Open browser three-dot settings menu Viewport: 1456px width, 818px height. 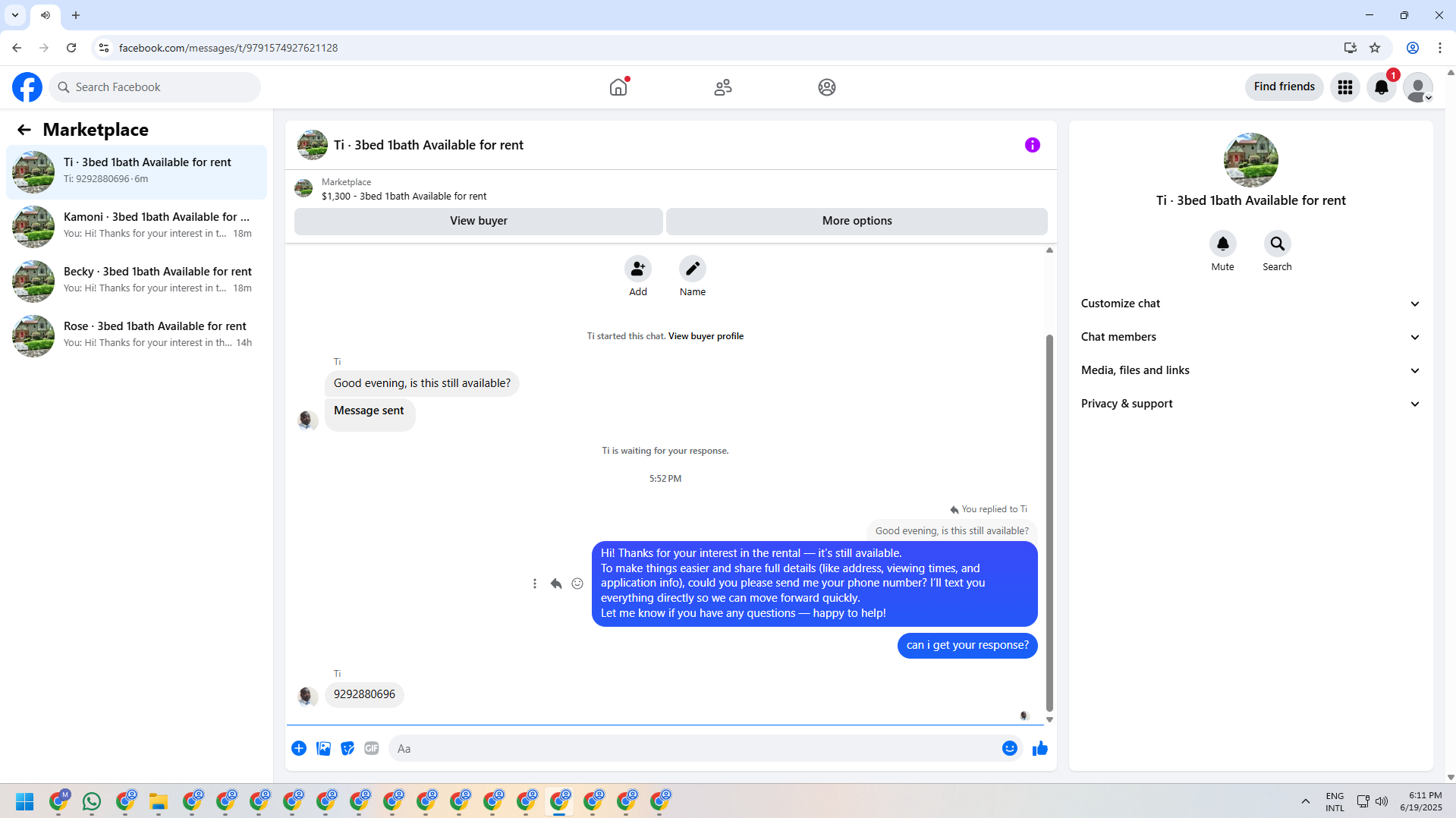(1440, 48)
